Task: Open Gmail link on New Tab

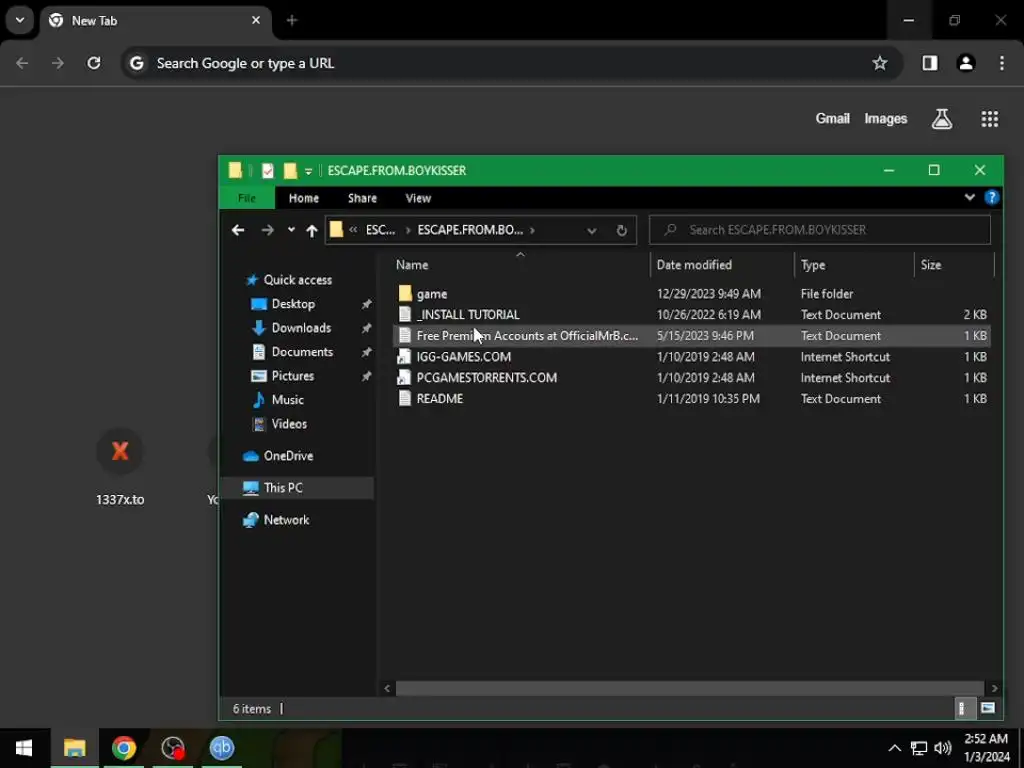Action: coord(833,118)
